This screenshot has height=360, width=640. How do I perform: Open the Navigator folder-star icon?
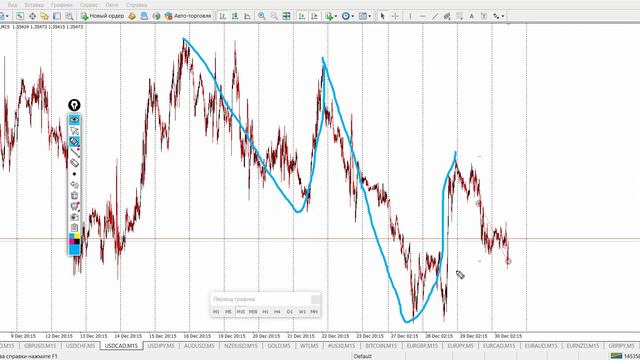tap(44, 16)
